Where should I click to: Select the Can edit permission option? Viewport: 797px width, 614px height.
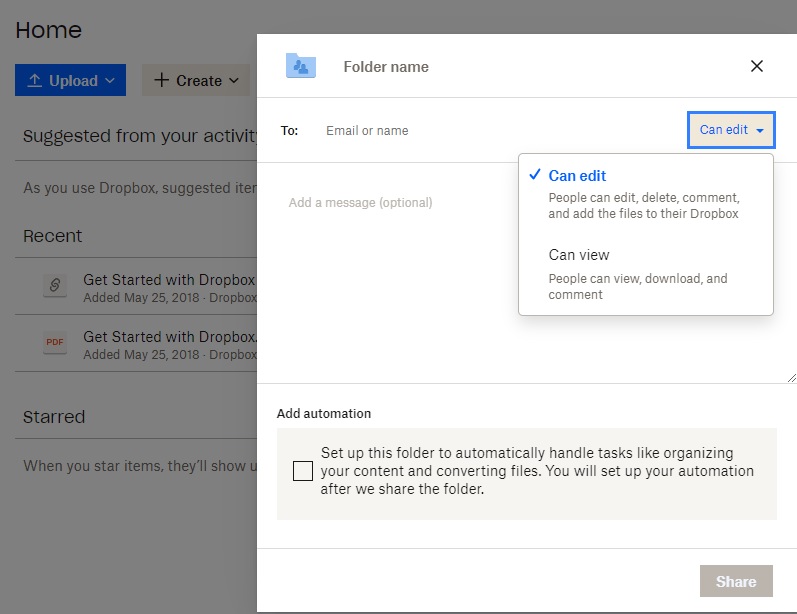646,195
